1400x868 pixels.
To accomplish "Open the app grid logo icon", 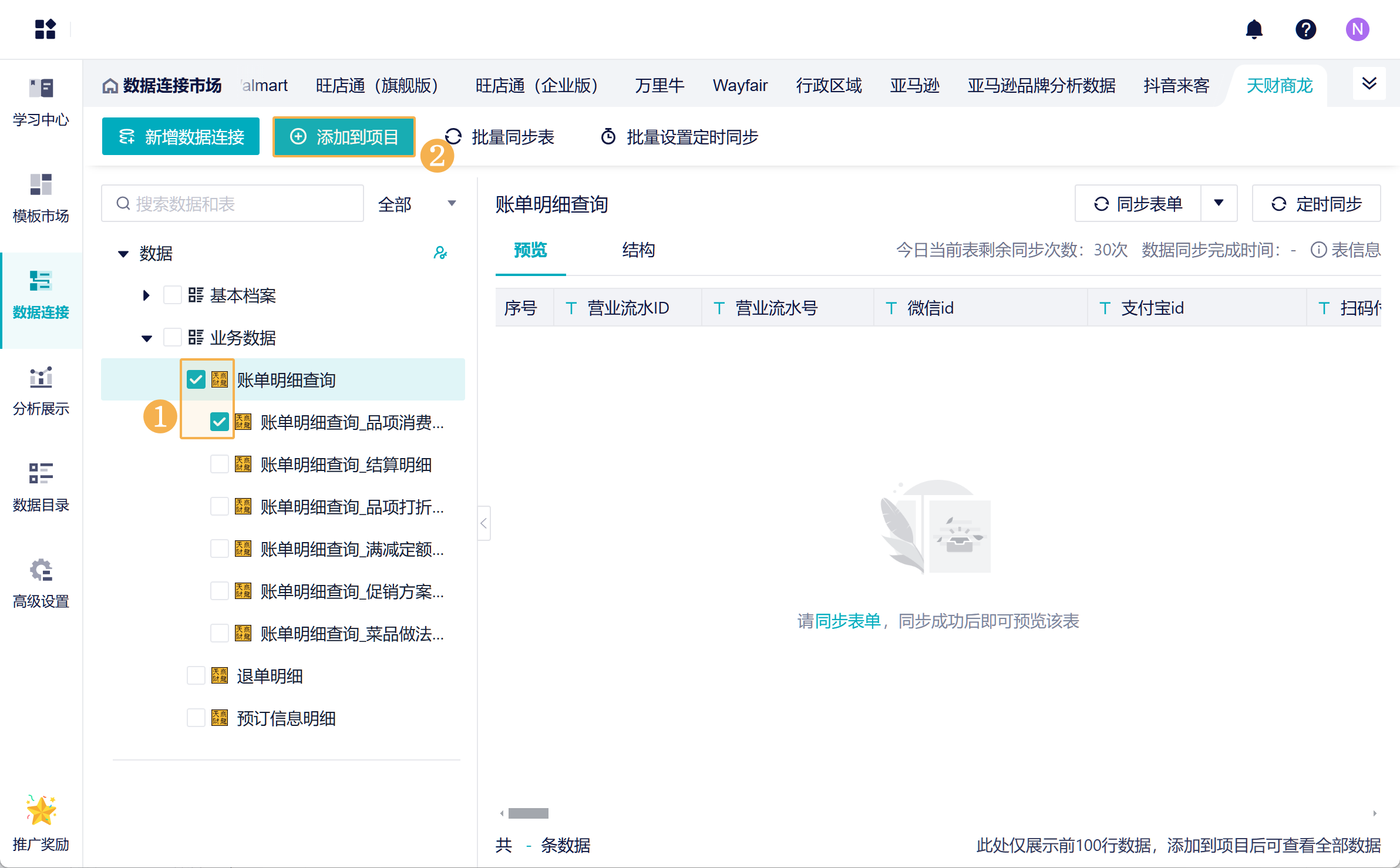I will click(x=45, y=29).
